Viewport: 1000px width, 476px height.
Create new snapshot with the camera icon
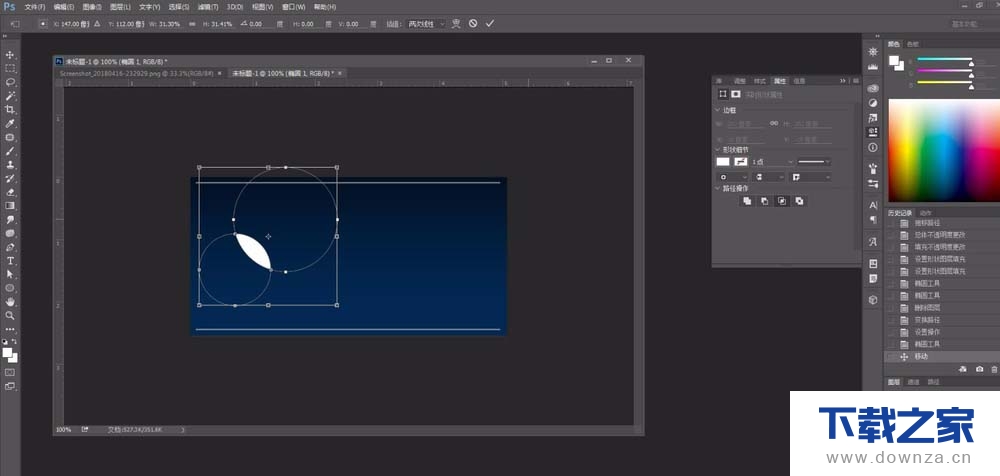point(980,369)
